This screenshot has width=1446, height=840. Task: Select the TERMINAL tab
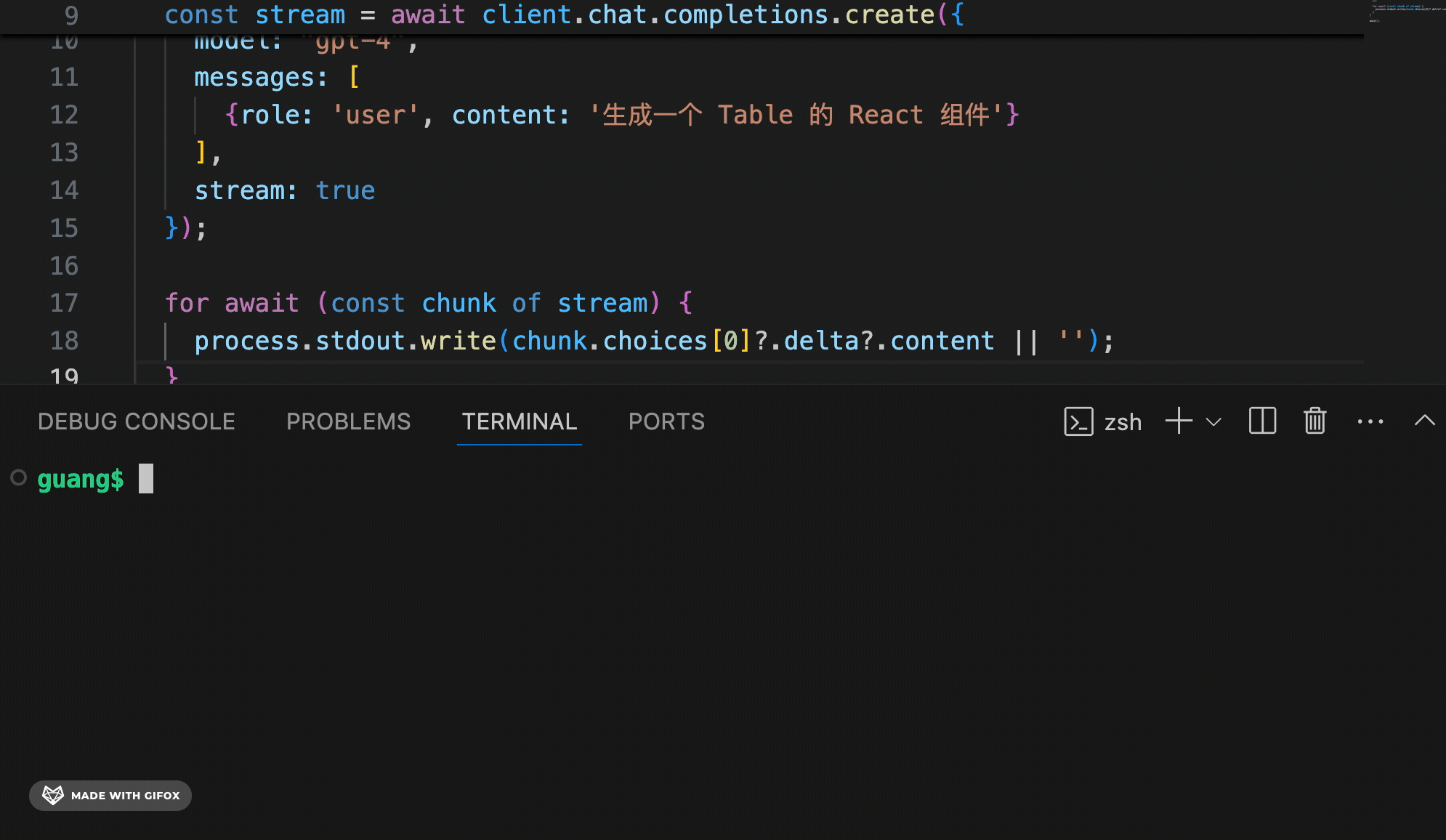click(x=519, y=421)
